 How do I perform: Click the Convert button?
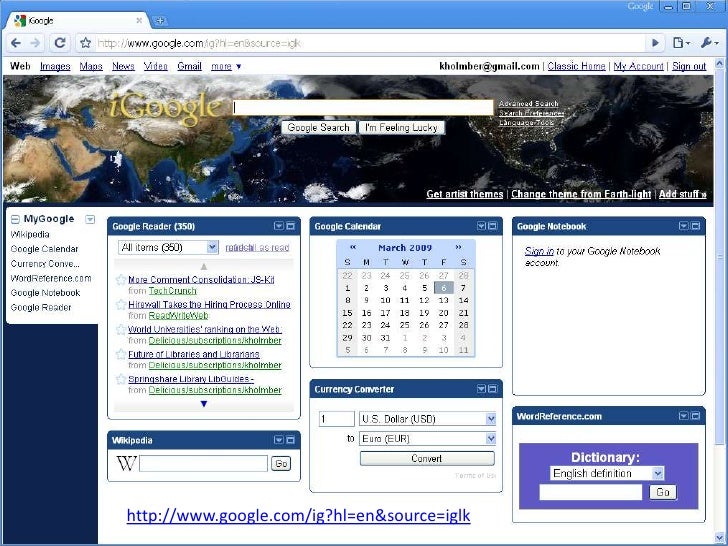[427, 459]
